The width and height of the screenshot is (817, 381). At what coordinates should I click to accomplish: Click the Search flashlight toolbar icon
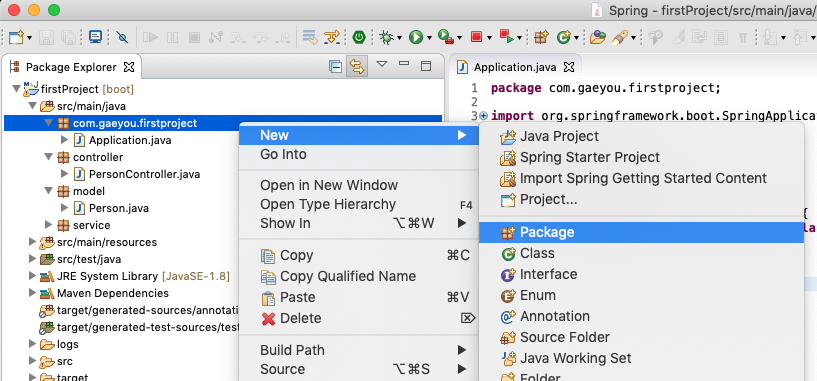[620, 37]
